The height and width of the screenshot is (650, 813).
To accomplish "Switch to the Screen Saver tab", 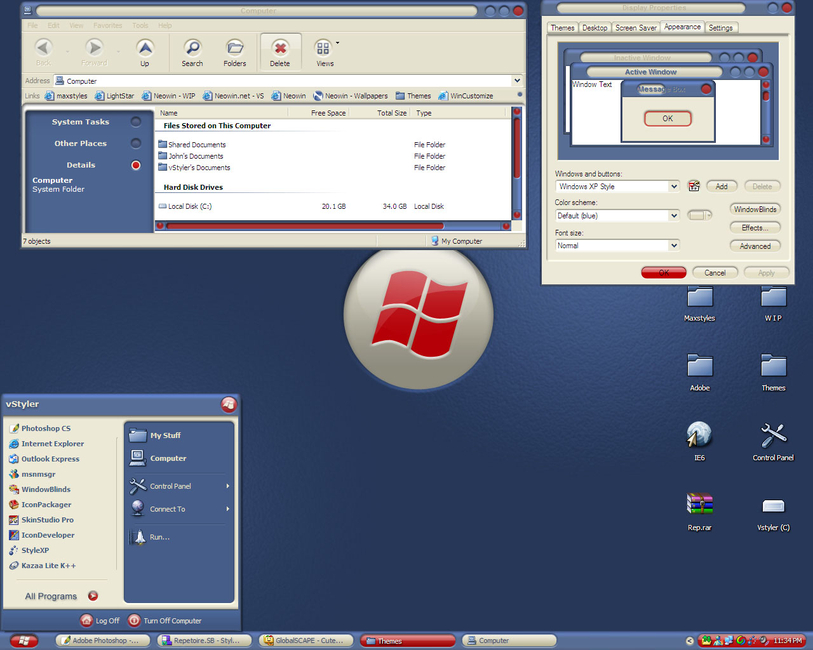I will [636, 28].
